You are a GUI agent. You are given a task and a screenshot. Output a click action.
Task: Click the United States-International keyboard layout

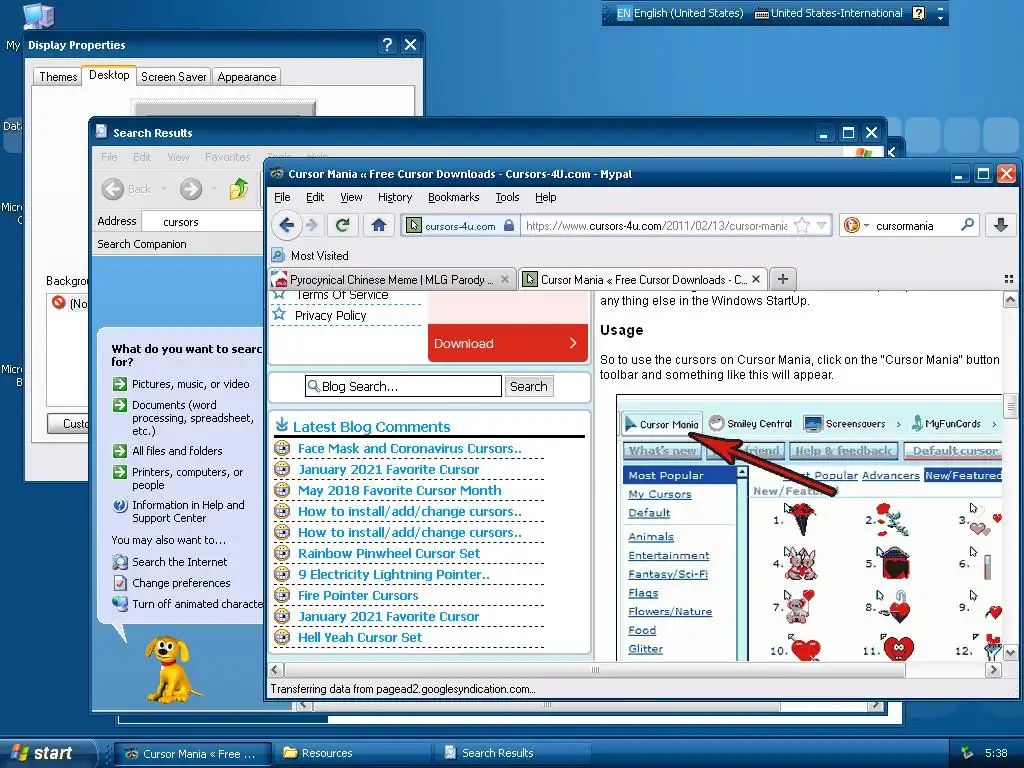(x=829, y=13)
